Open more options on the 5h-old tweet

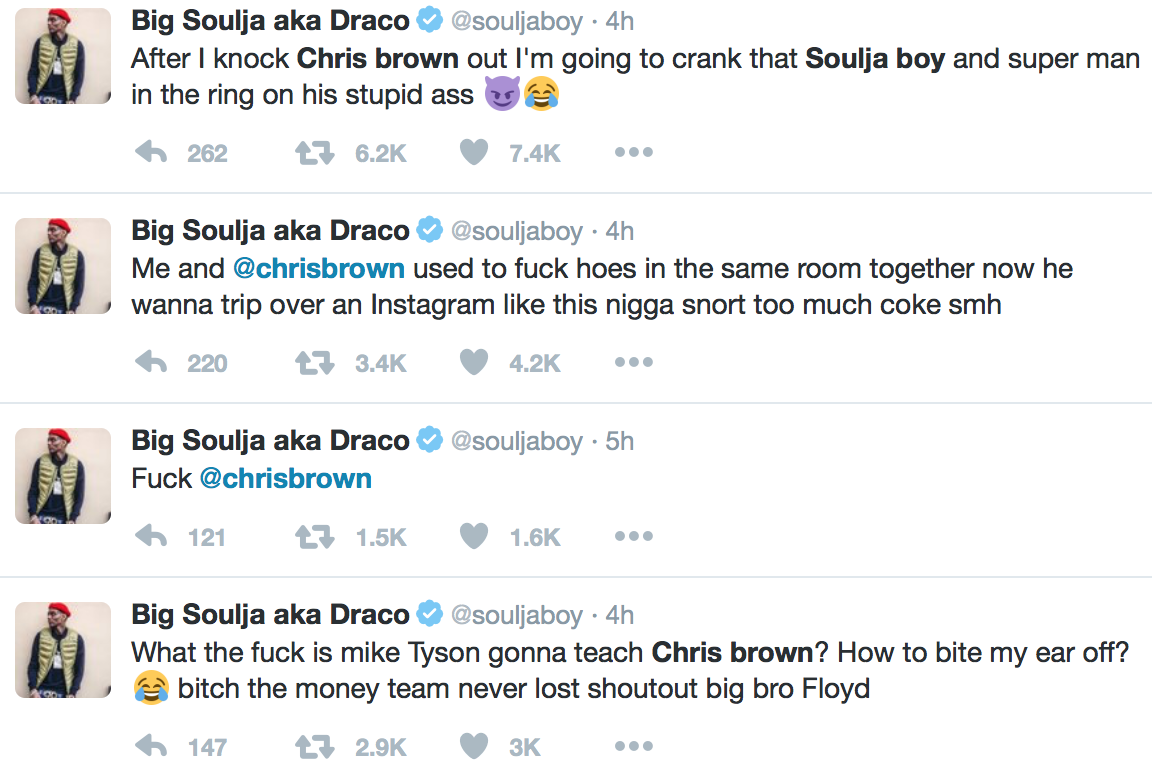[634, 537]
